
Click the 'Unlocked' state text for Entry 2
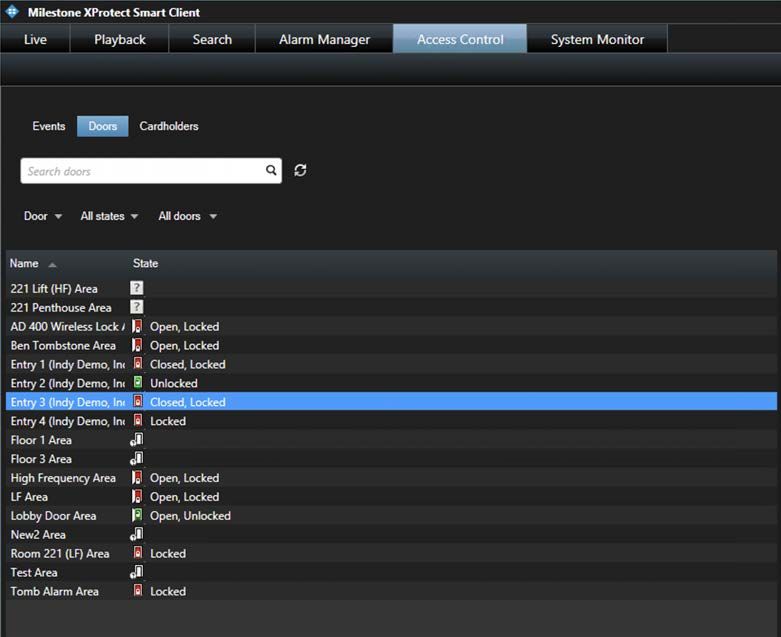174,383
